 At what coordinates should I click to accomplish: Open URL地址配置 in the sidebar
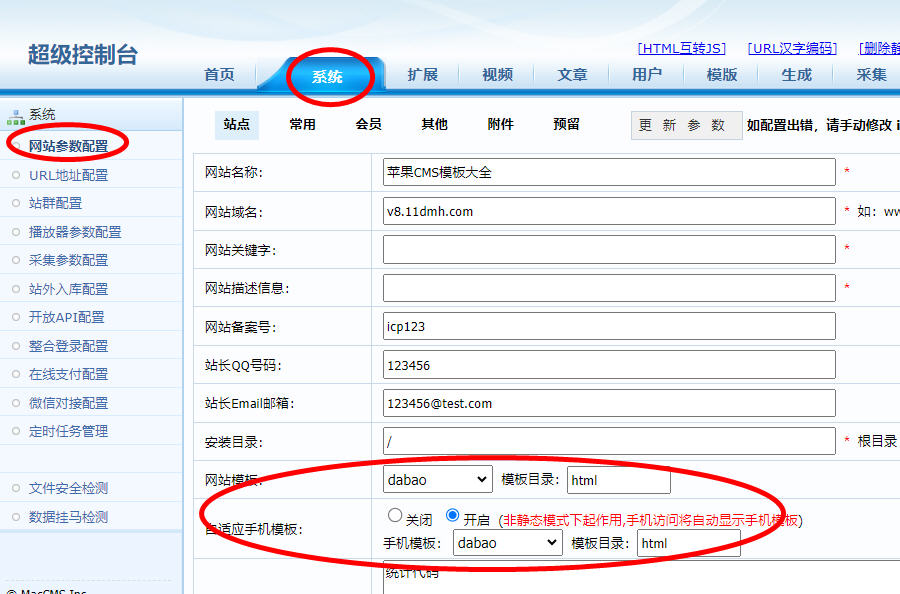click(68, 175)
